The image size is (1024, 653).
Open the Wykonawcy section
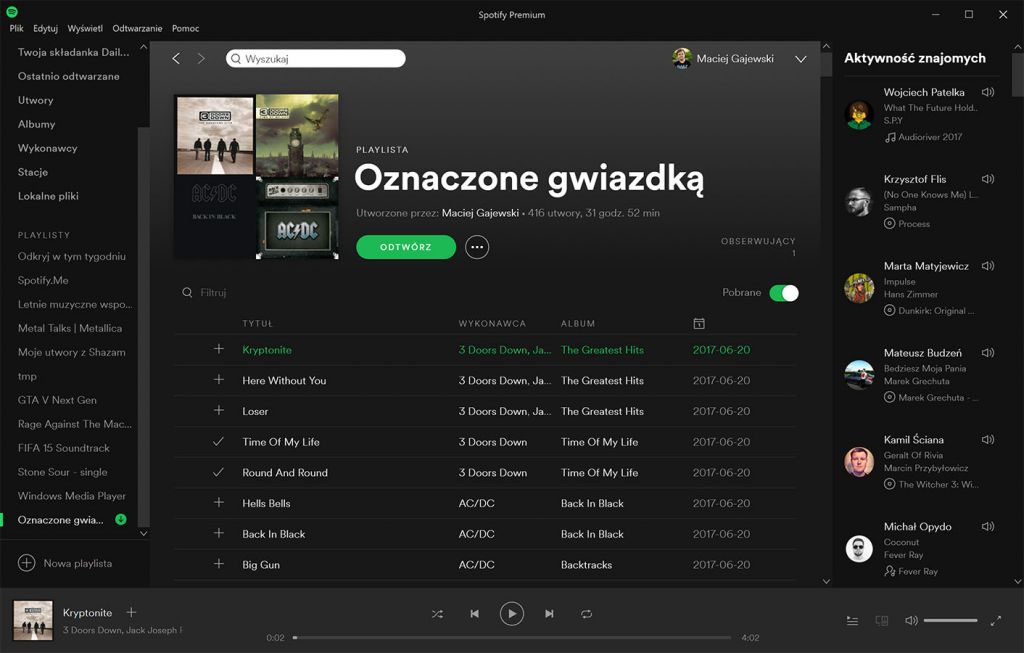tap(48, 148)
